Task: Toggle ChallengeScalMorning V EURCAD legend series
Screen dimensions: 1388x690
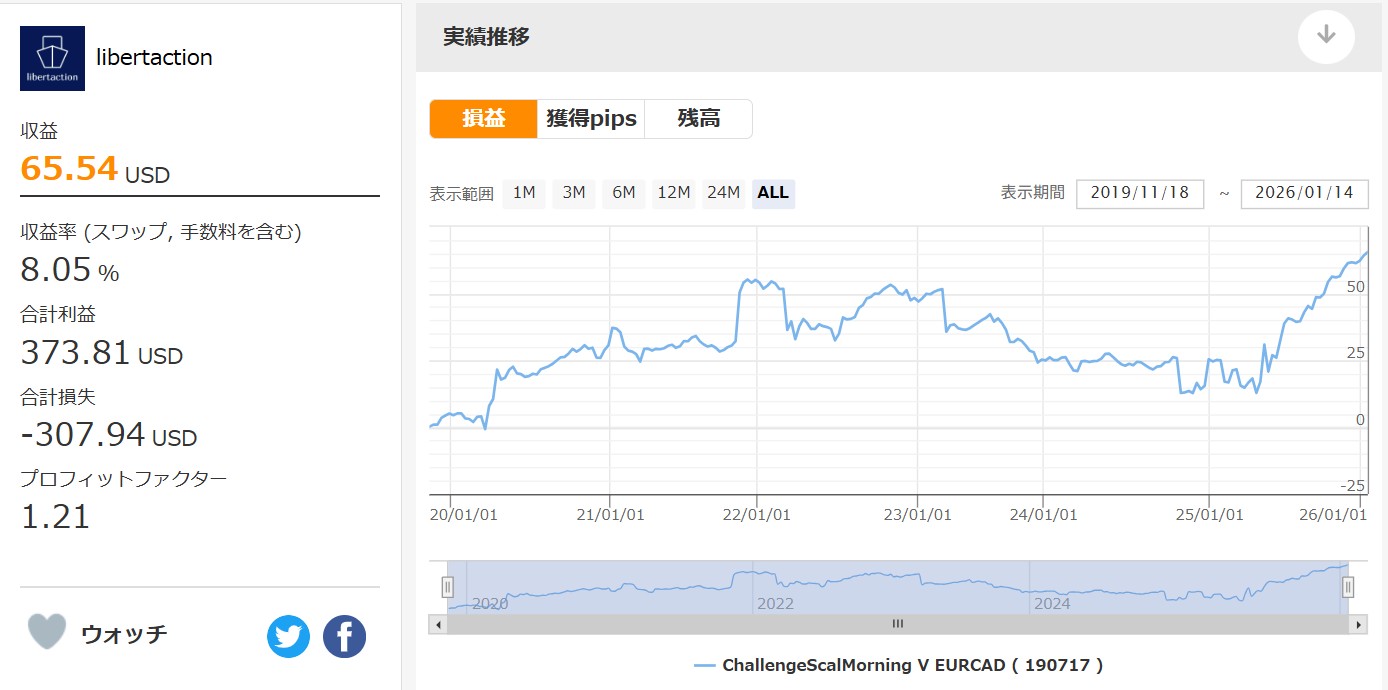Action: (x=898, y=665)
